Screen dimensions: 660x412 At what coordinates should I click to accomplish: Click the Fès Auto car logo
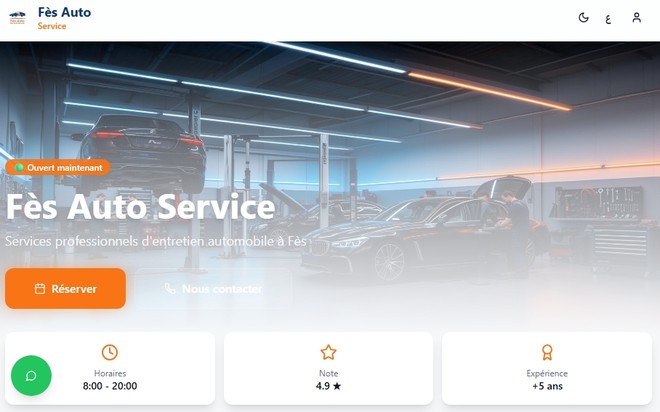click(x=17, y=18)
